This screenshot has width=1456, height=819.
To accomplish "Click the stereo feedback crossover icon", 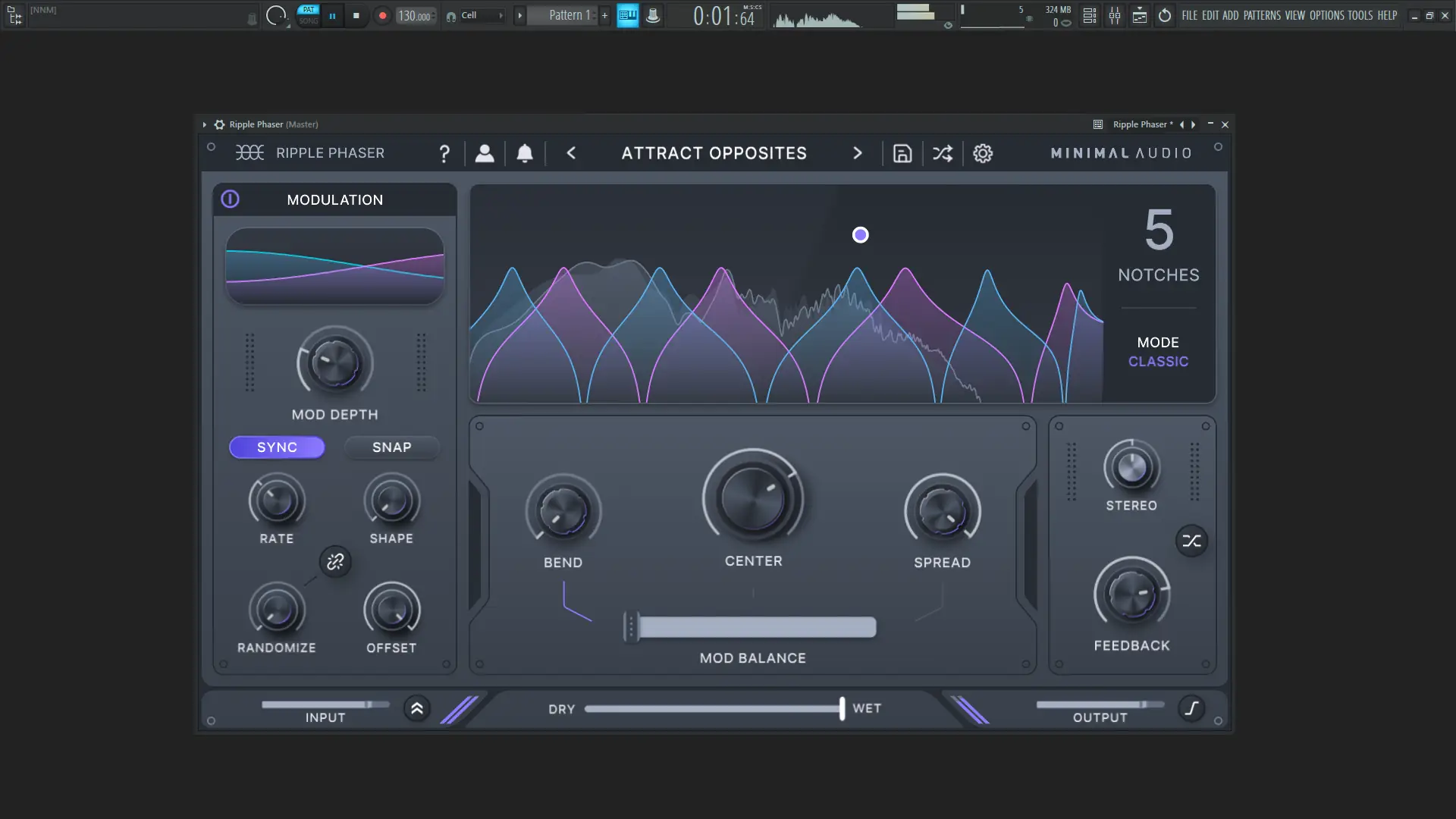I will click(x=1191, y=541).
